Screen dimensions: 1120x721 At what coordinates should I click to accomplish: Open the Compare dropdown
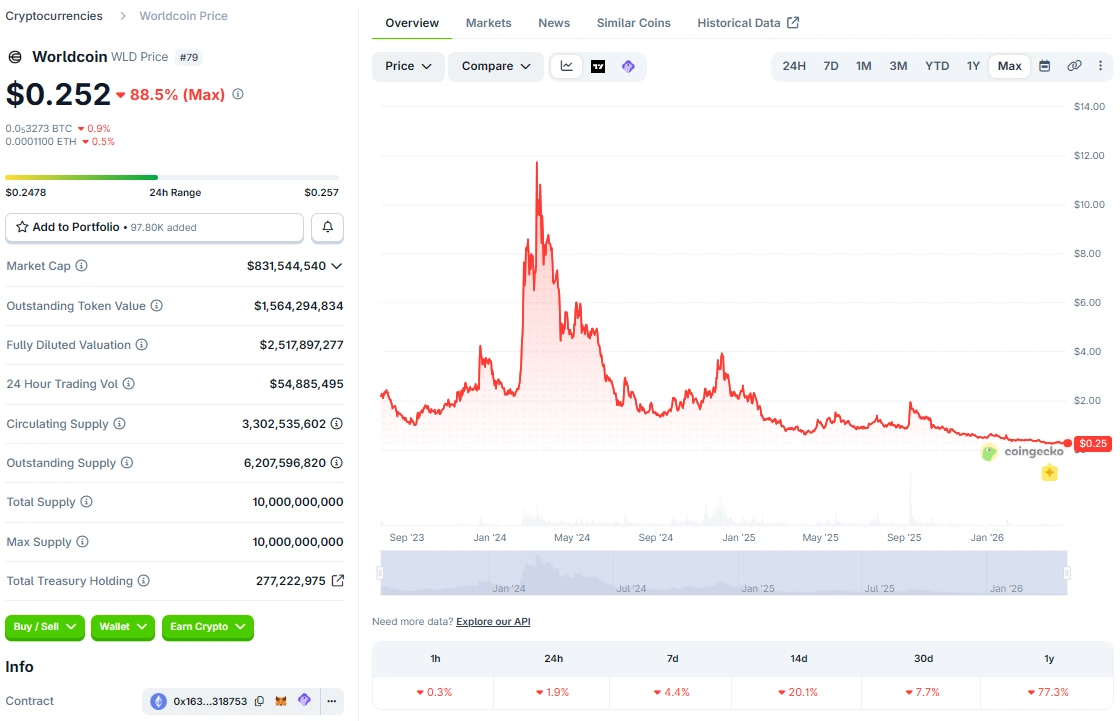point(496,67)
